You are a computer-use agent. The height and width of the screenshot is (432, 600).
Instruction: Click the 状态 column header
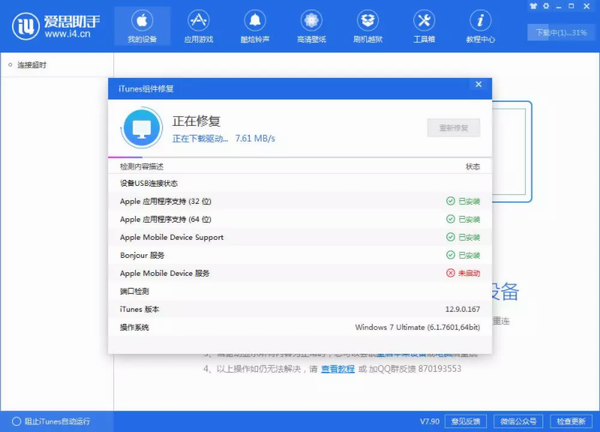coord(473,166)
